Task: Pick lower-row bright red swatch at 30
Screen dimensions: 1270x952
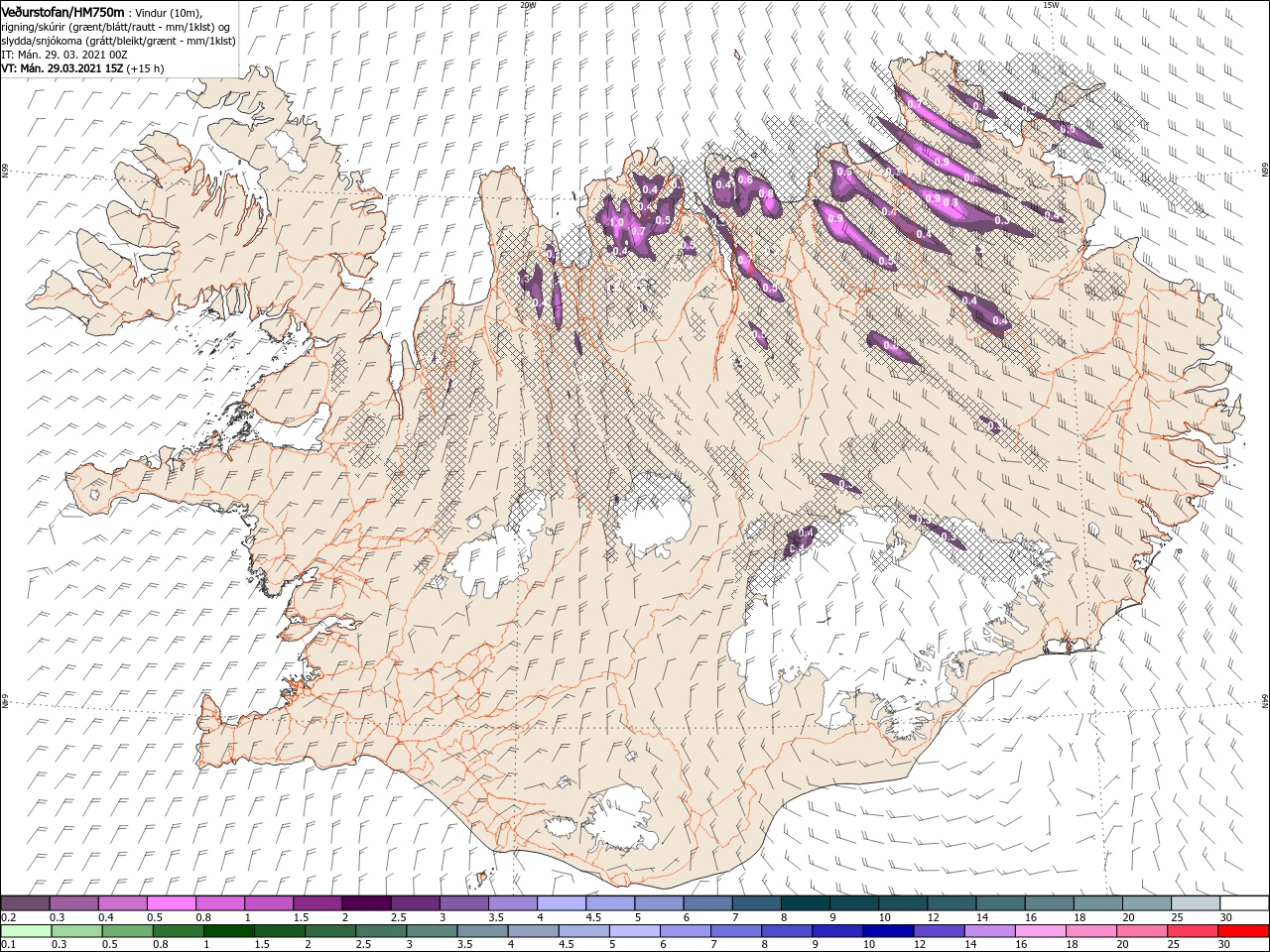Action: [x=1243, y=931]
